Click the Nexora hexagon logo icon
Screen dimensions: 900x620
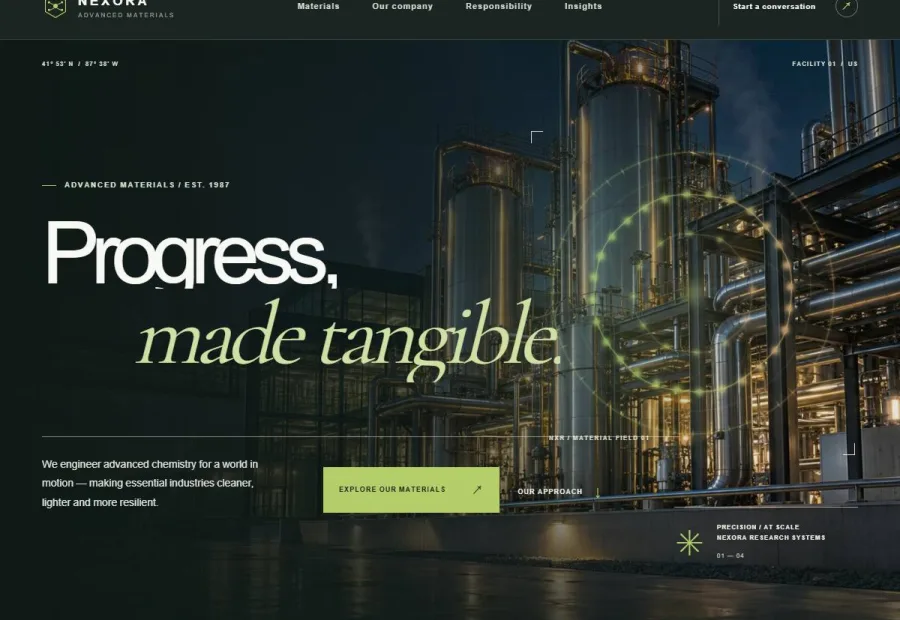coord(55,7)
